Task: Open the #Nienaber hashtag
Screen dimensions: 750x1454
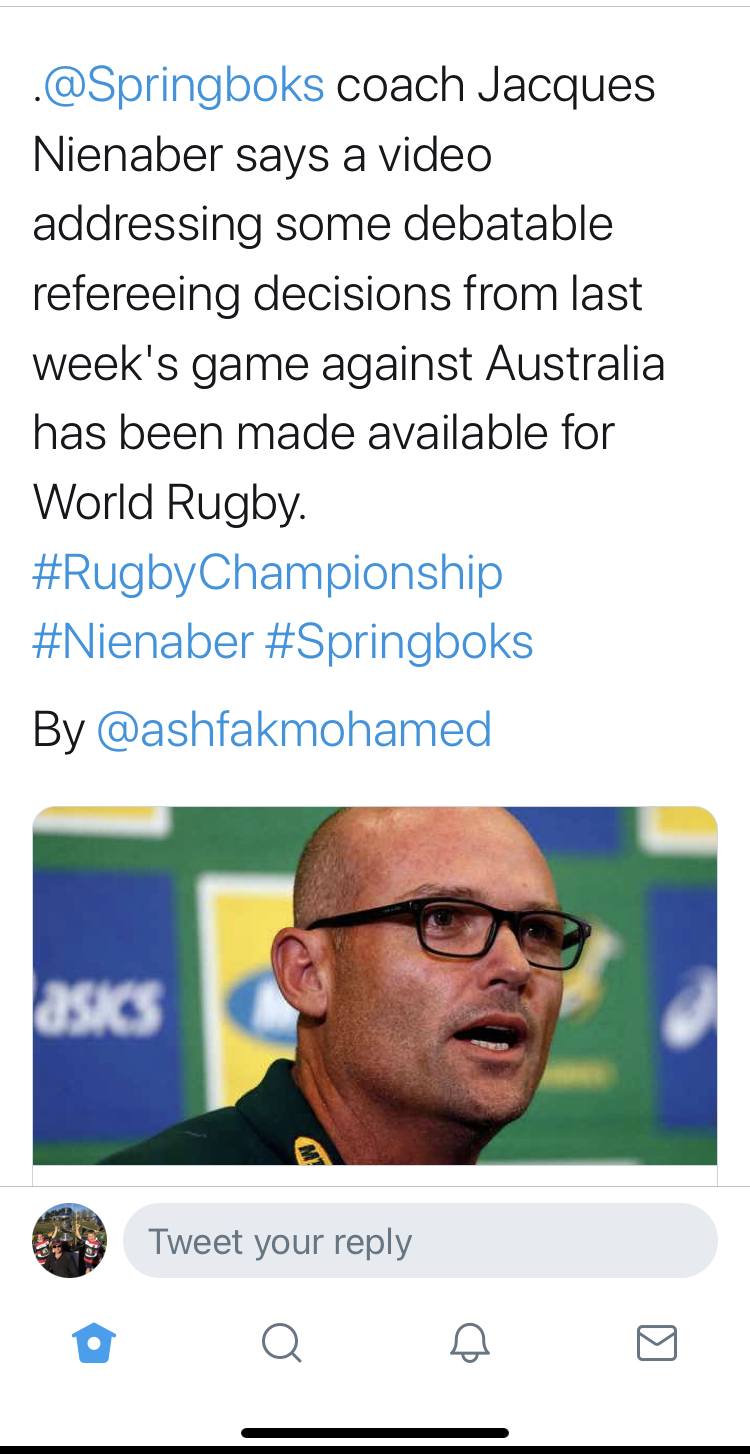Action: pyautogui.click(x=143, y=642)
